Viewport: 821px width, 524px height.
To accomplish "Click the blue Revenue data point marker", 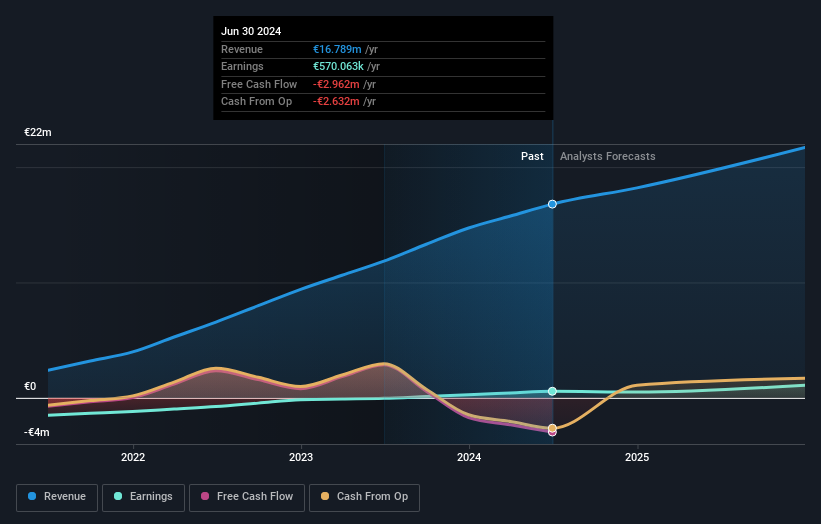I will tap(552, 204).
